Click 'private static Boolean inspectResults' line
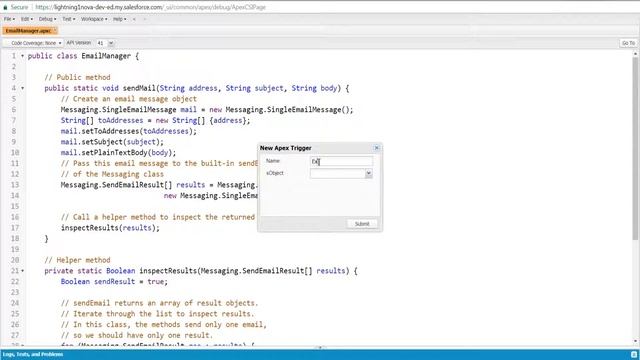The width and height of the screenshot is (640, 360). coord(201,271)
